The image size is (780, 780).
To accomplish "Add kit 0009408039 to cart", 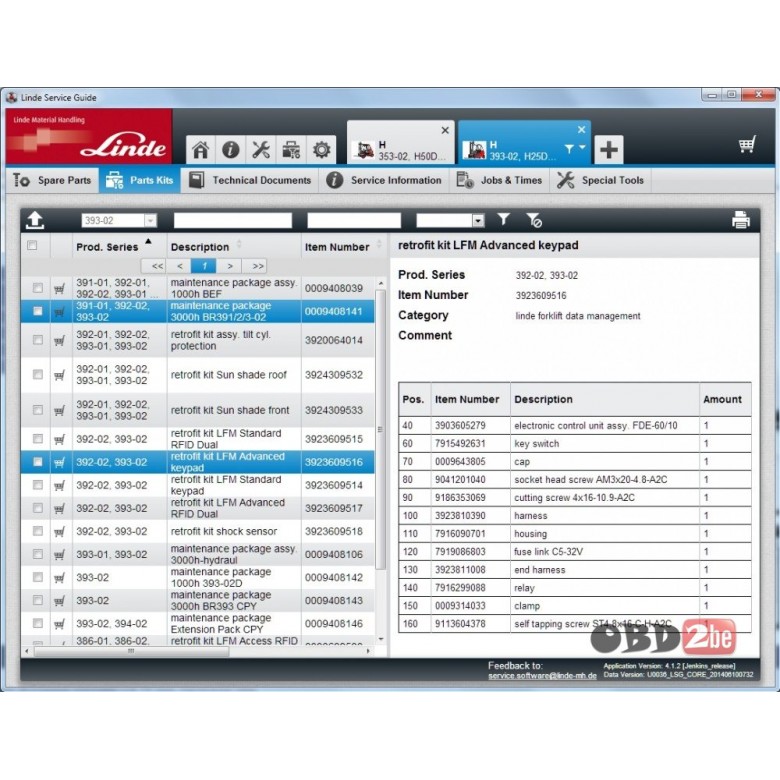I will 59,289.
